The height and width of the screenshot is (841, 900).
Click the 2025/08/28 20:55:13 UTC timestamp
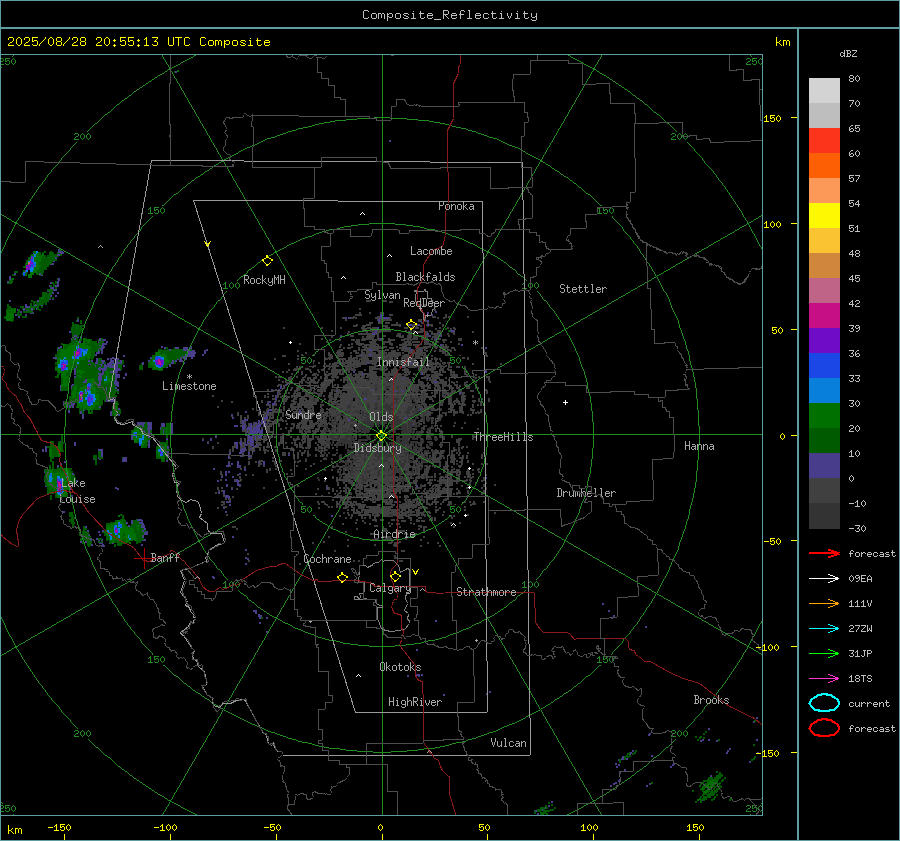pos(99,42)
